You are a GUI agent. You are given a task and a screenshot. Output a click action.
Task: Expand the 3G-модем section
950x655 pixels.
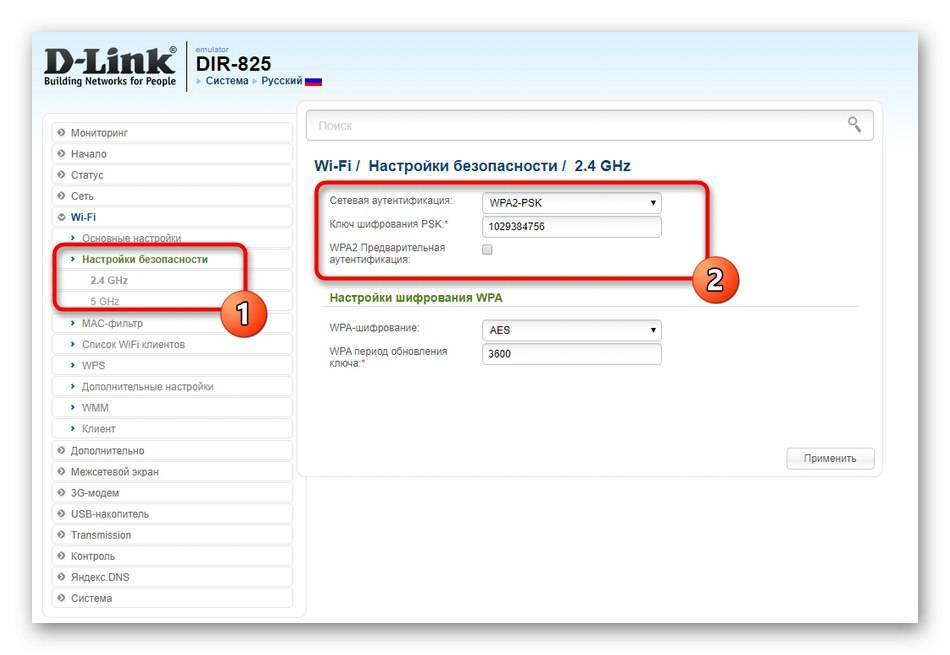click(x=172, y=493)
